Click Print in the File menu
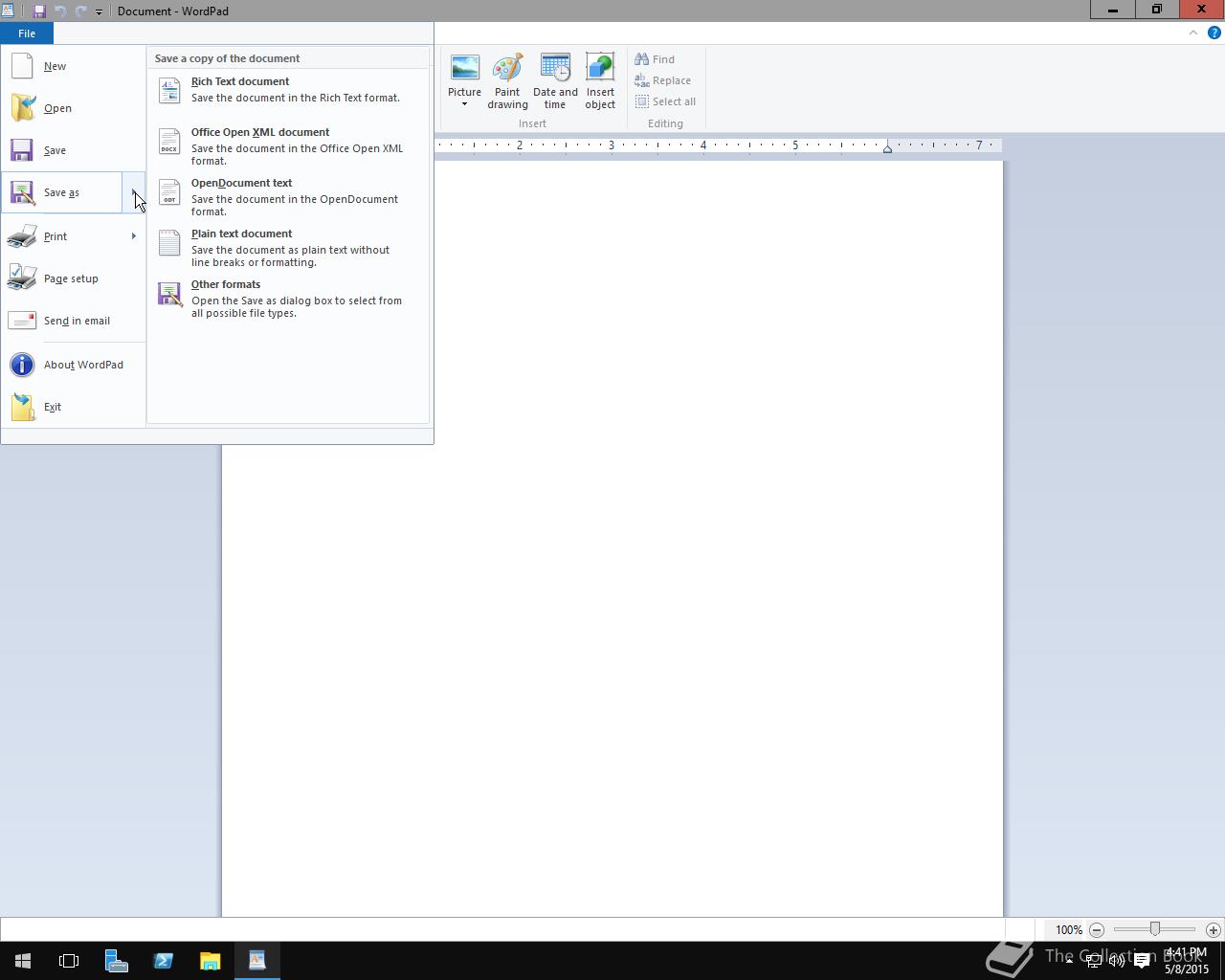 click(62, 236)
